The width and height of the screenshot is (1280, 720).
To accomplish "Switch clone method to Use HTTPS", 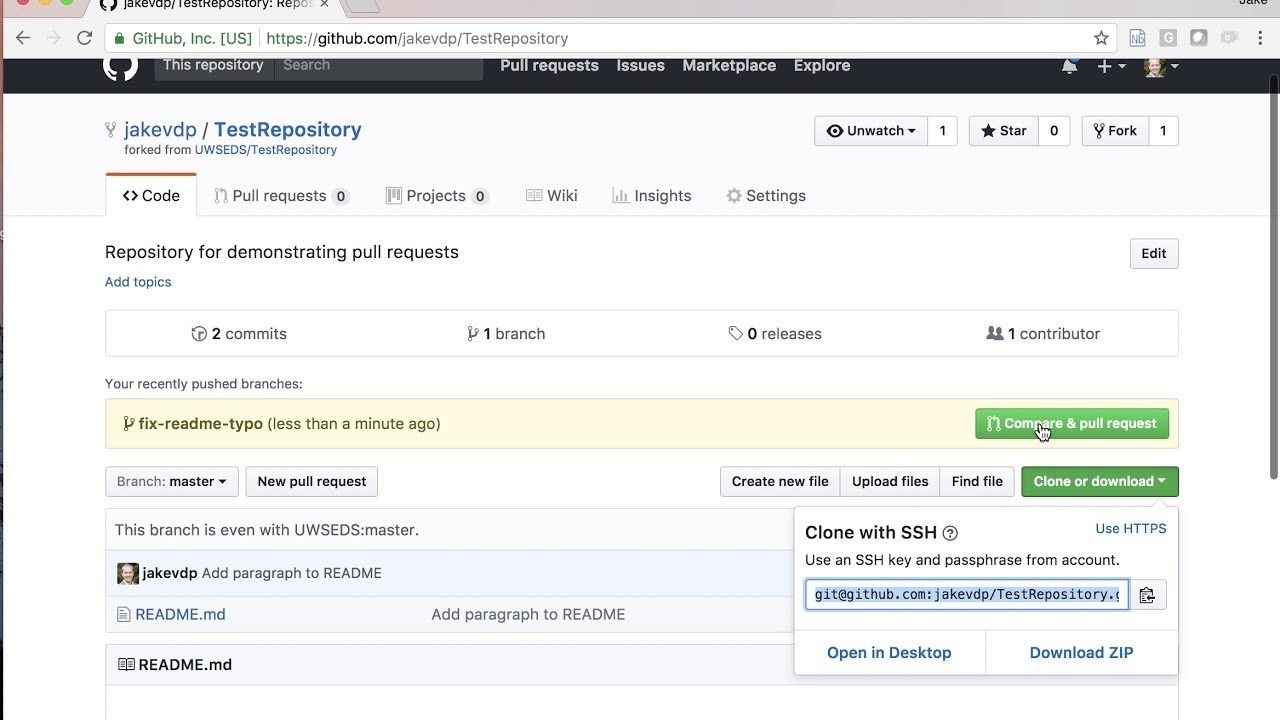I will (1130, 528).
